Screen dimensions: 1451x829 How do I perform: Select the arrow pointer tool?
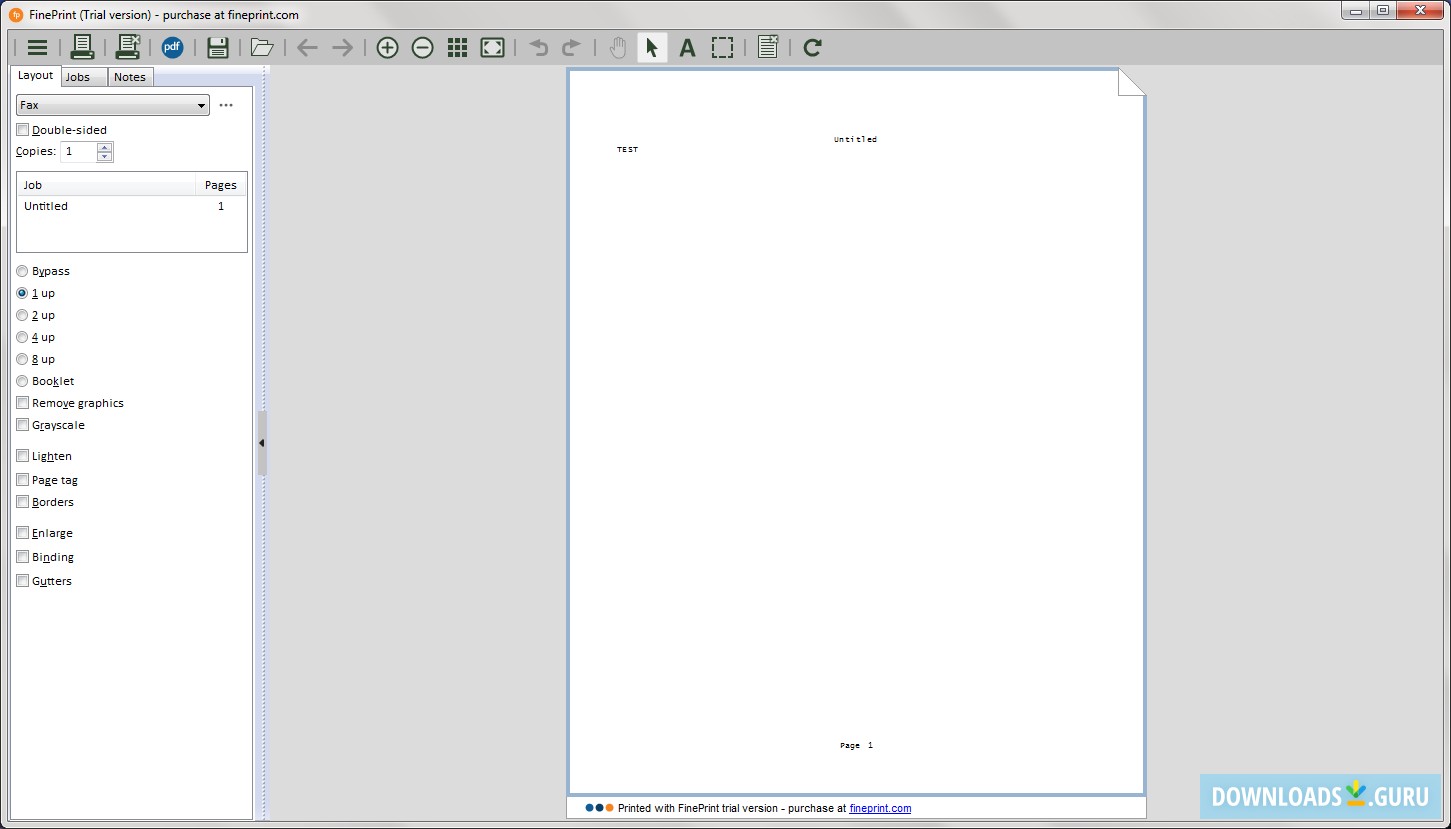(x=652, y=48)
